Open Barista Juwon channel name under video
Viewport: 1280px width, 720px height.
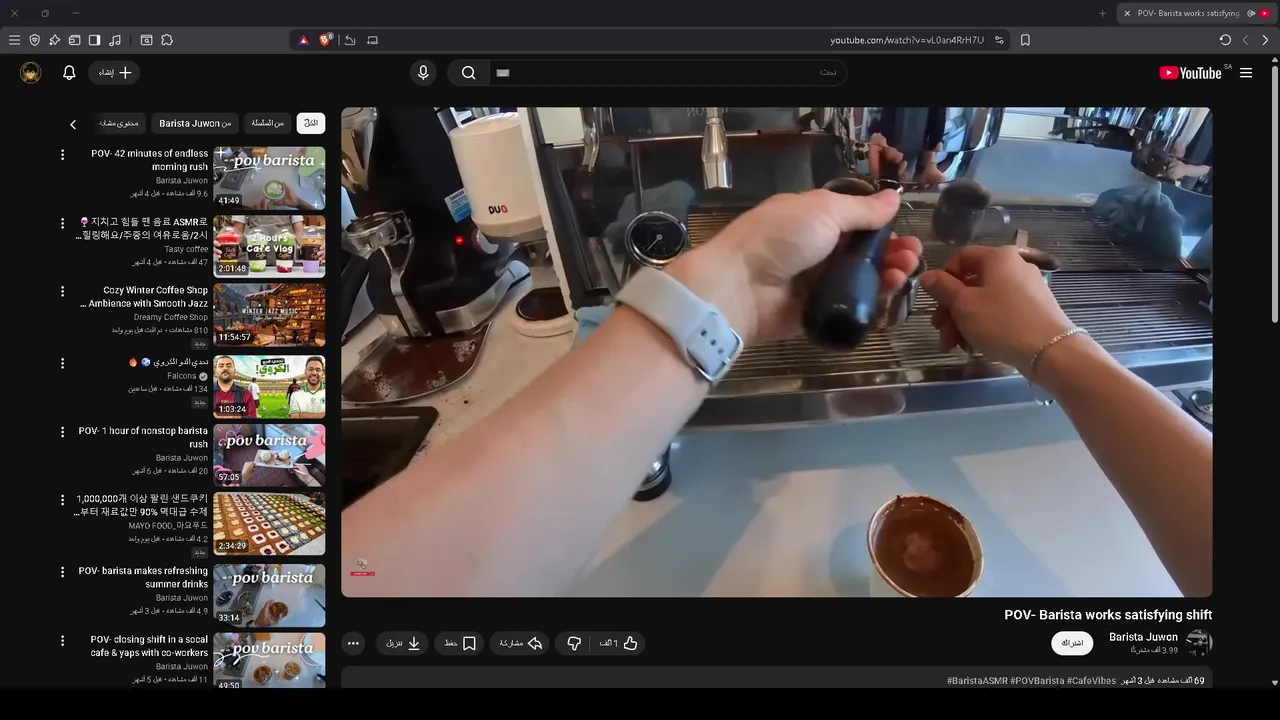[x=1143, y=637]
